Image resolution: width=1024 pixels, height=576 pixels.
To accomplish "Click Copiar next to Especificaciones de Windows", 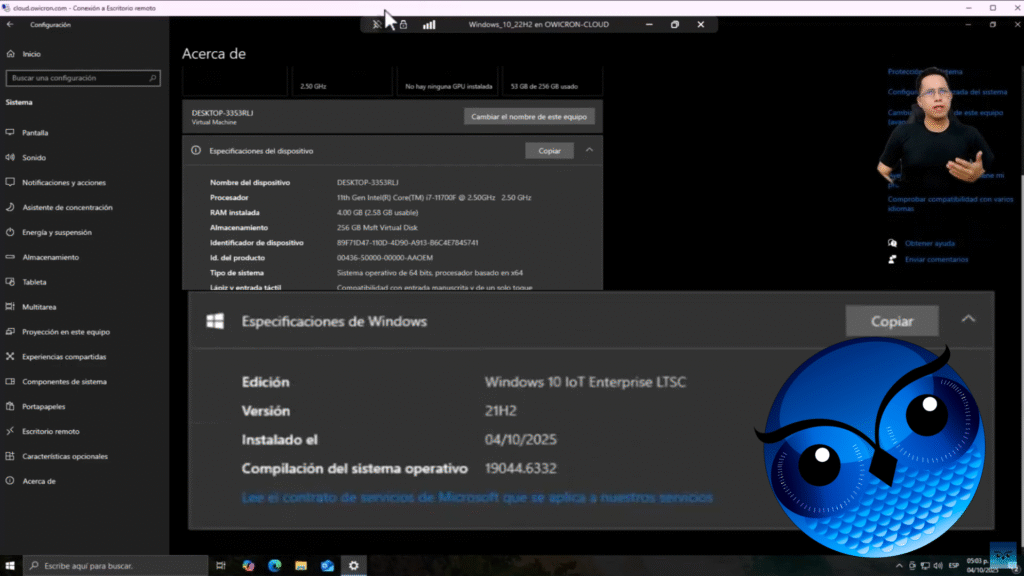I will pos(892,321).
